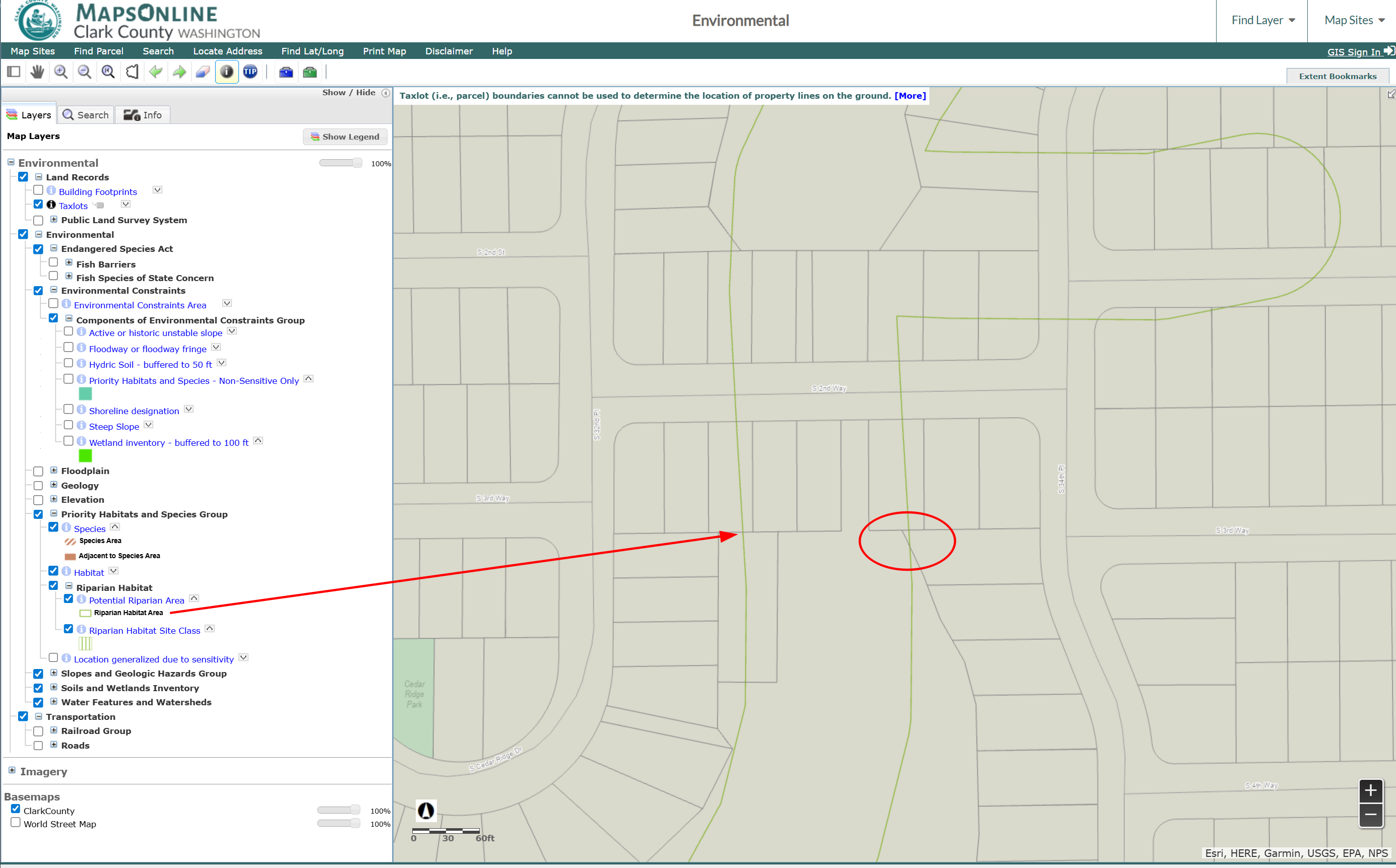Select the Pan hand tool
Image resolution: width=1396 pixels, height=868 pixels.
click(x=37, y=72)
